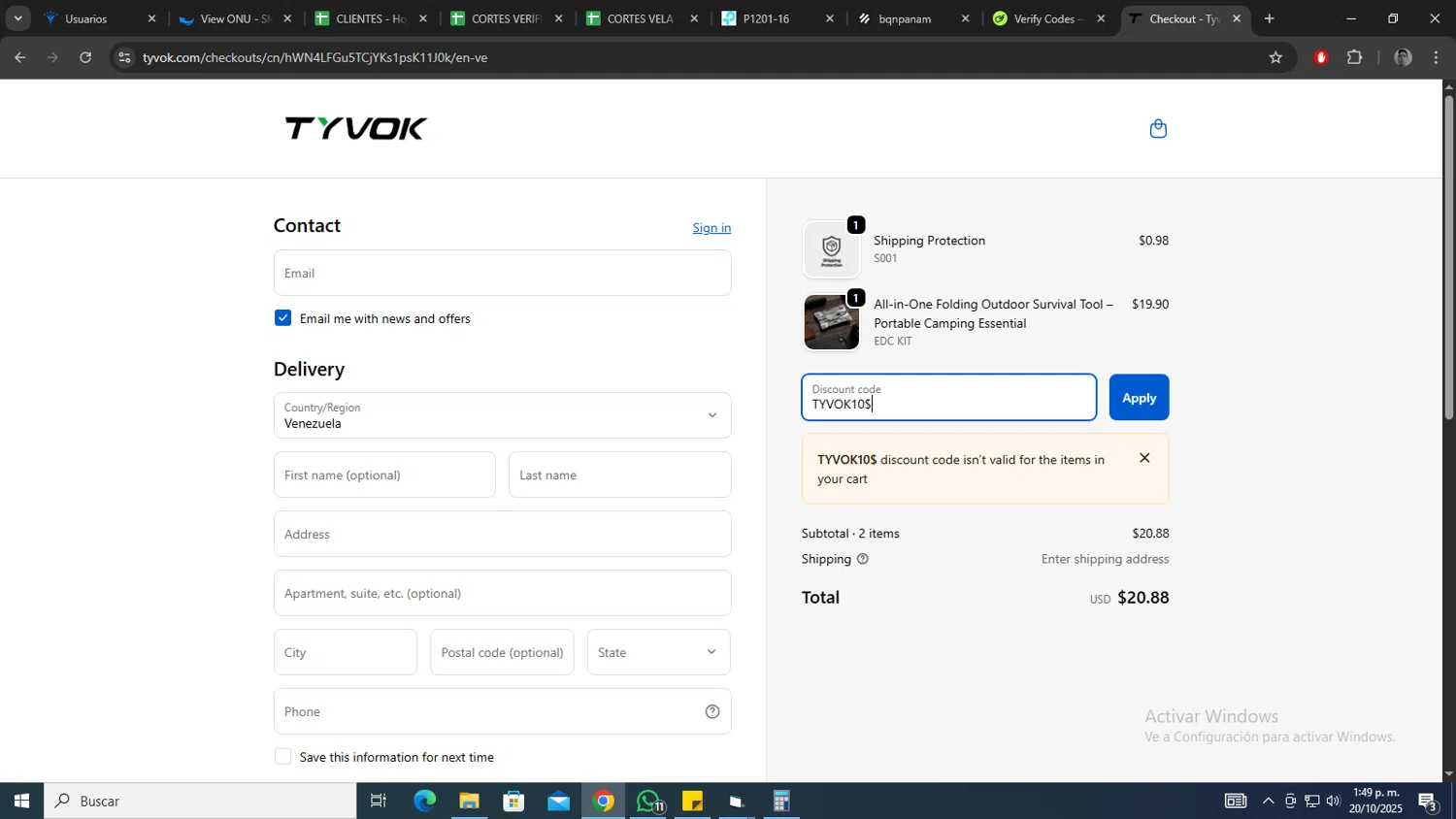Open the Chrome profile avatar

(x=1403, y=57)
